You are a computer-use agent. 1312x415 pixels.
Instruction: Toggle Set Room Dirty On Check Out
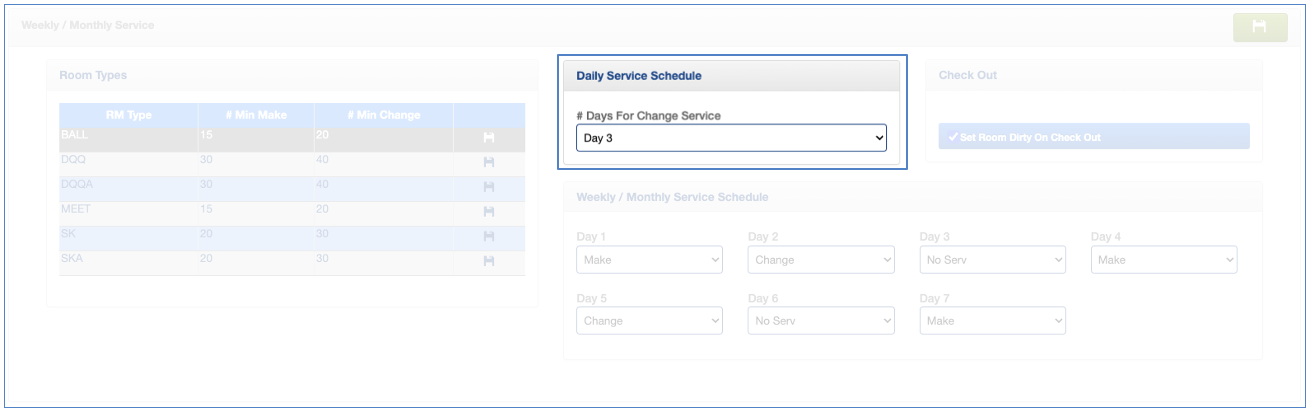point(1093,137)
